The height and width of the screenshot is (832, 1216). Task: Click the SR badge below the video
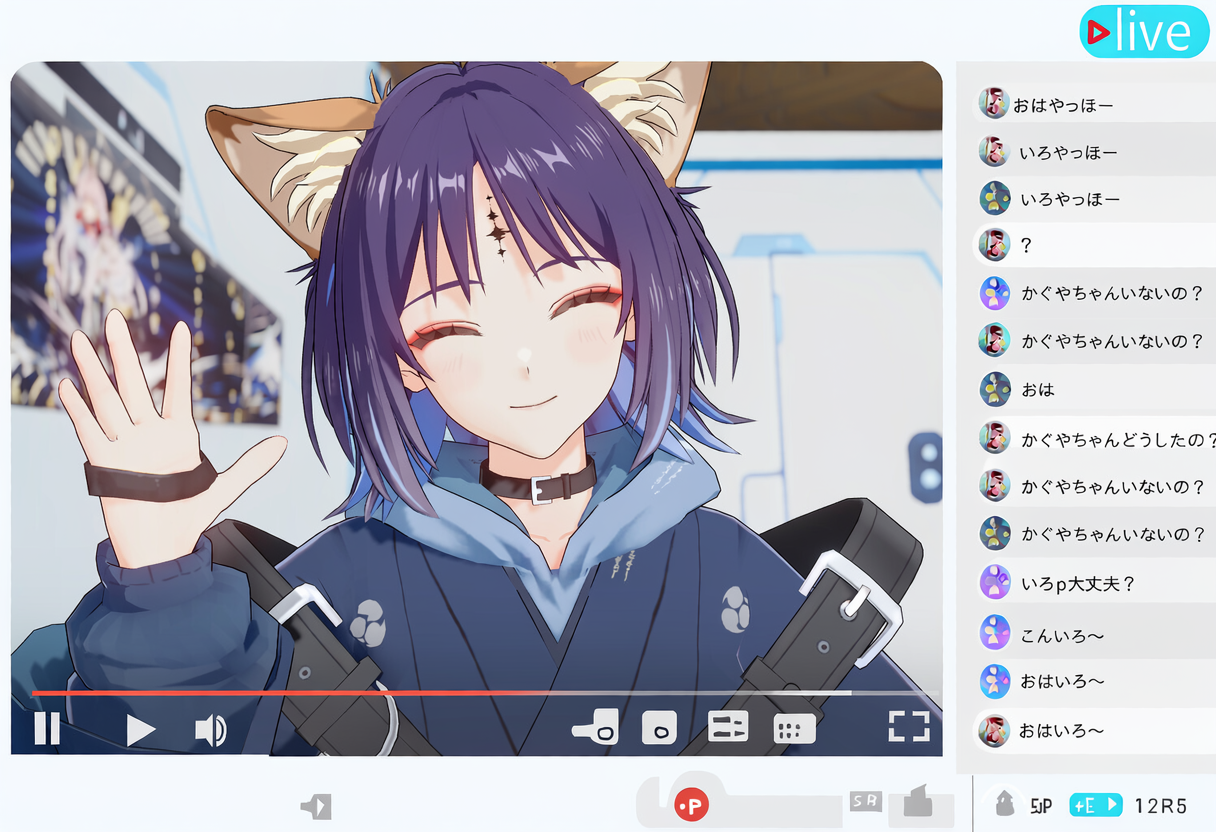865,801
